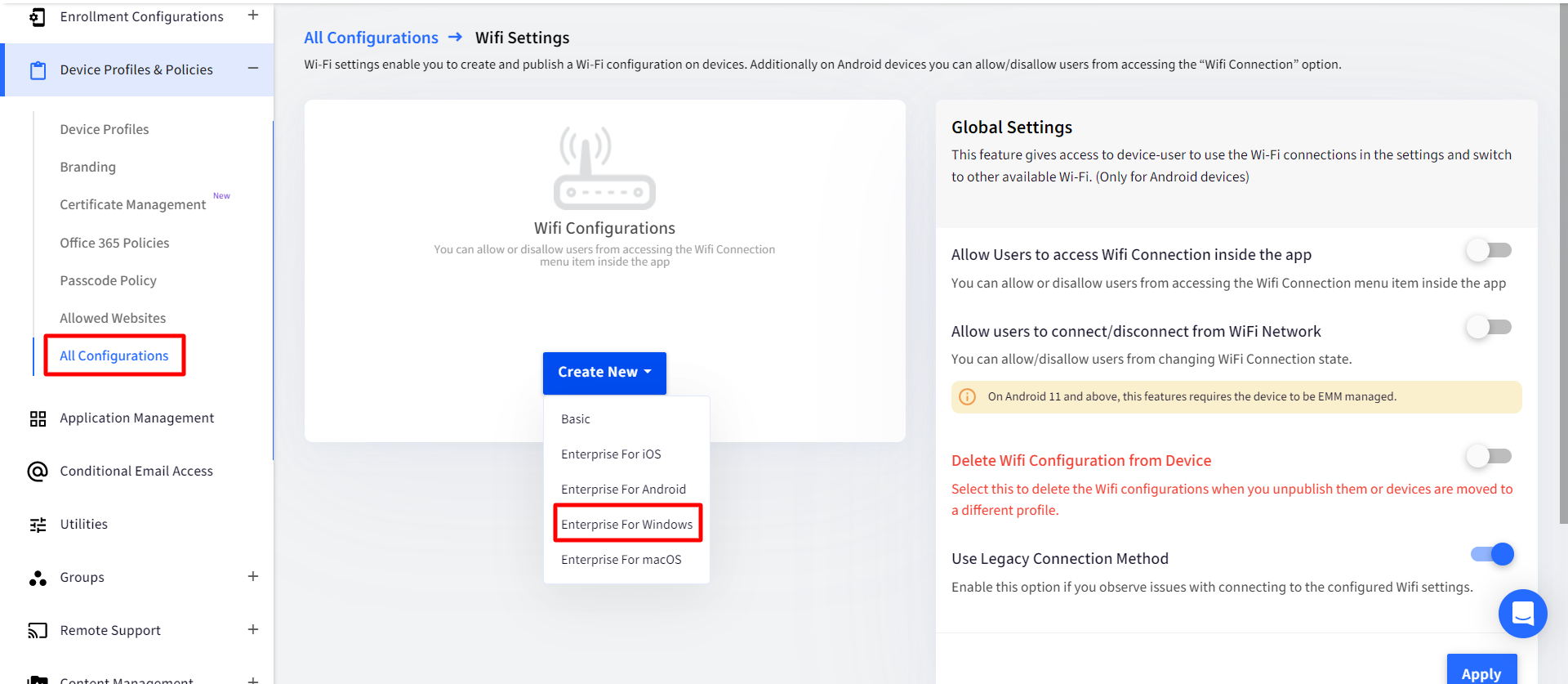Select Enterprise For Windows option
The width and height of the screenshot is (1568, 684).
point(626,525)
